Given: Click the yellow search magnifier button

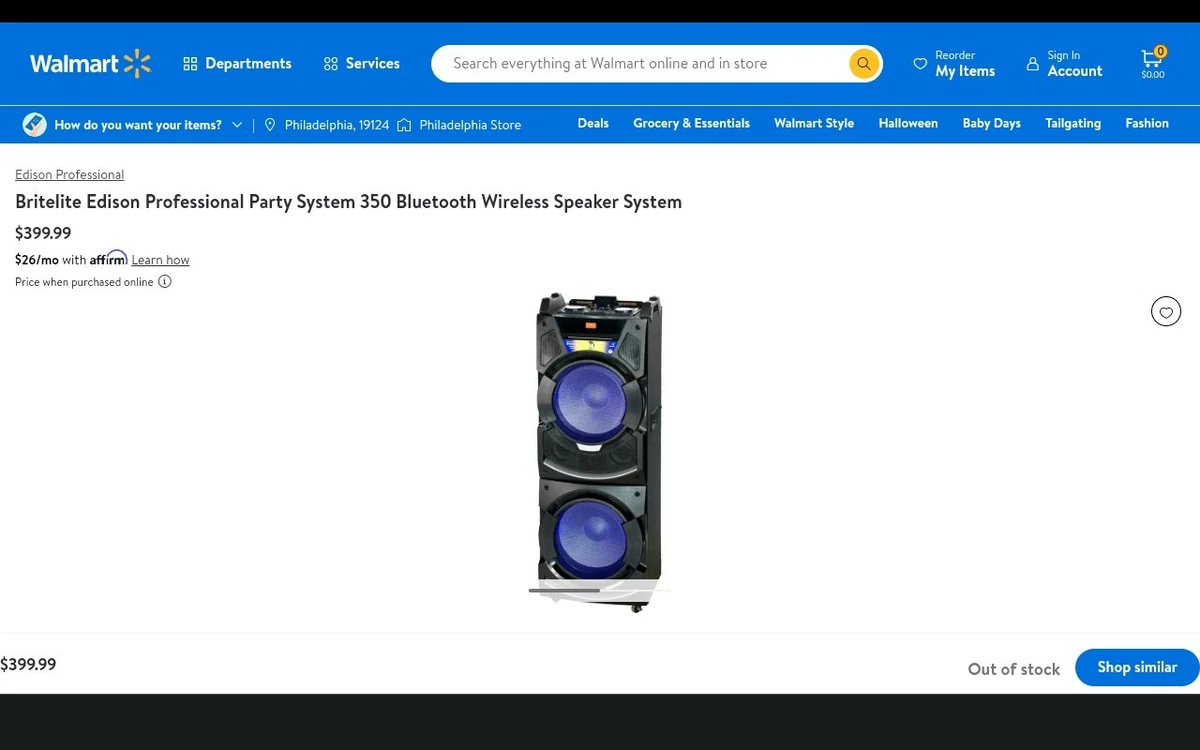Looking at the screenshot, I should (x=864, y=64).
